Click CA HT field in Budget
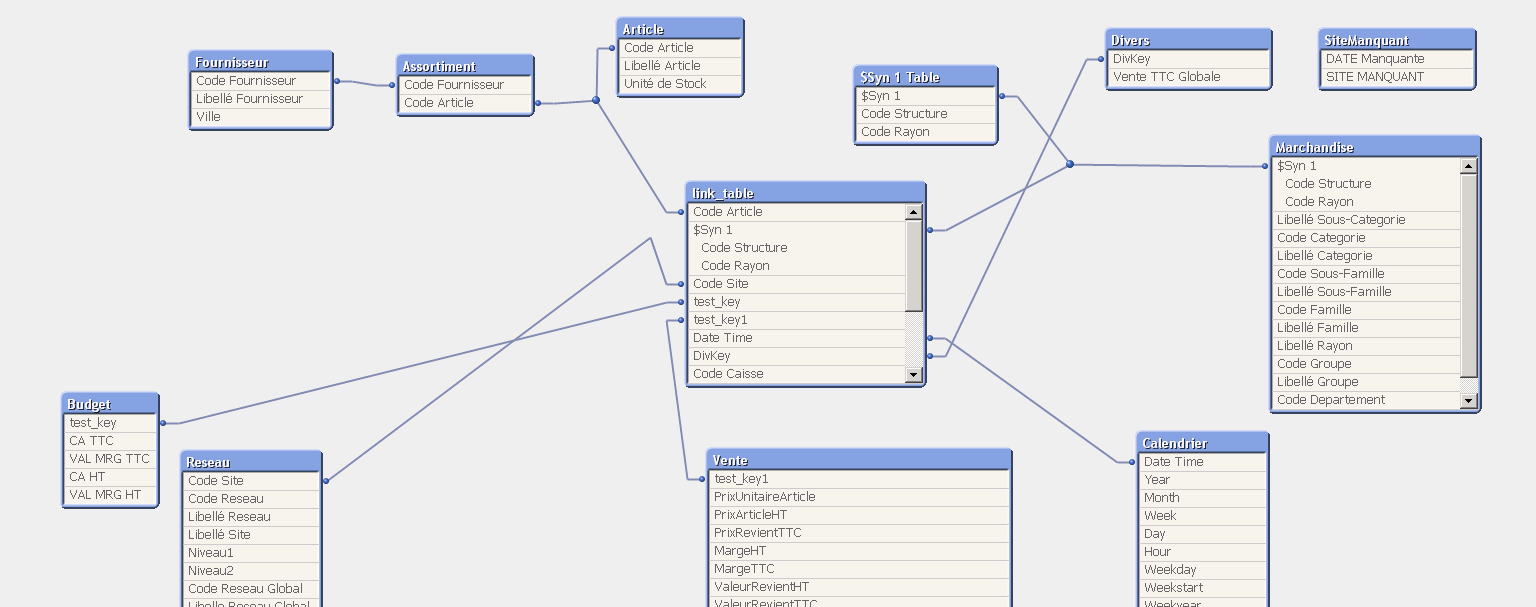Screen dimensions: 1536x607 [x=110, y=477]
